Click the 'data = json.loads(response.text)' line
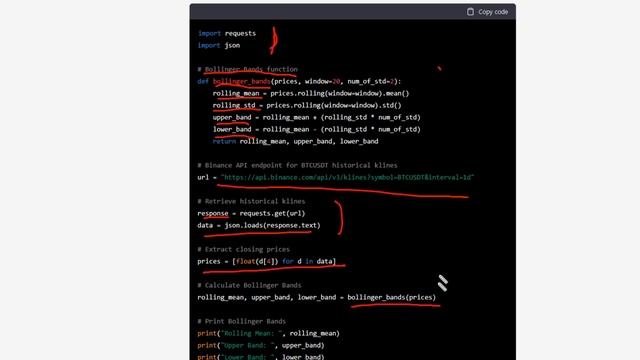 tap(259, 225)
